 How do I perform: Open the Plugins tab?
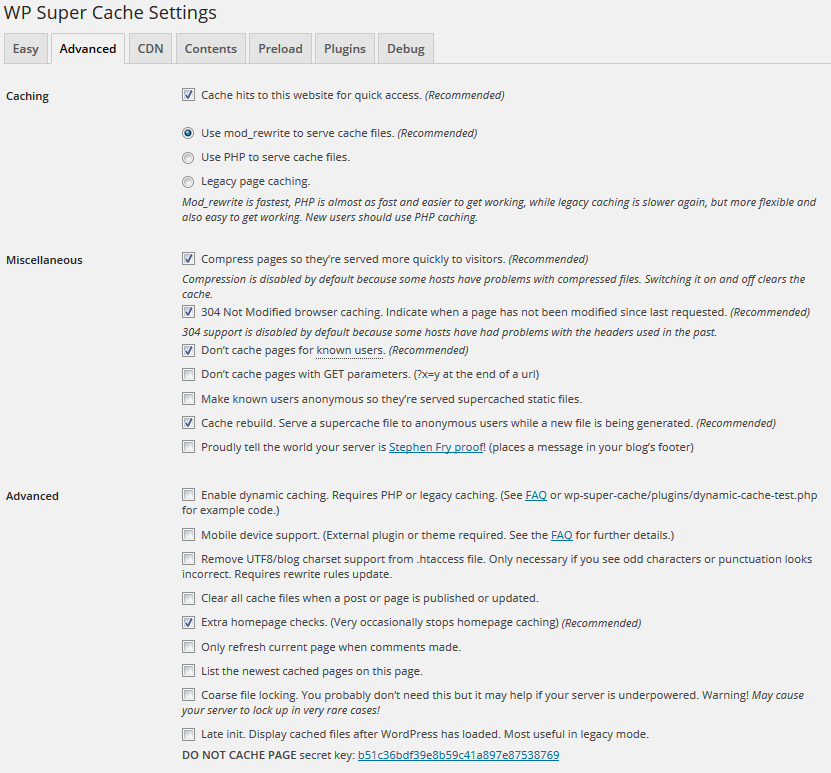(x=345, y=49)
